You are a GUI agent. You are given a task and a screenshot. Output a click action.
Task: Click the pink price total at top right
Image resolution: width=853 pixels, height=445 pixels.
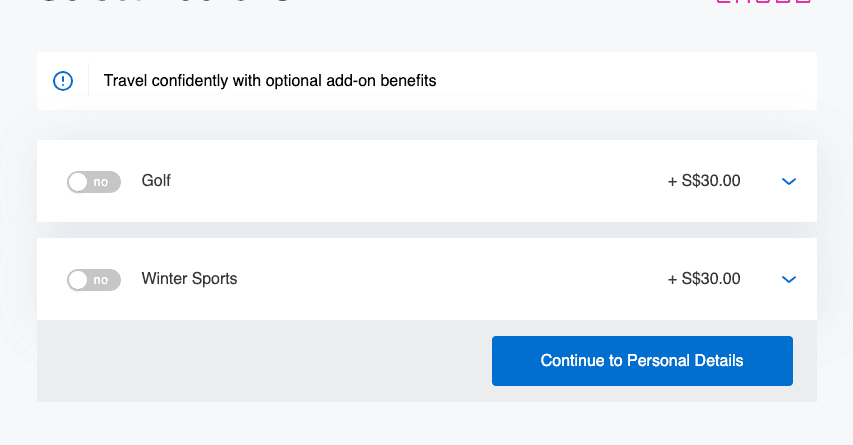click(x=763, y=2)
